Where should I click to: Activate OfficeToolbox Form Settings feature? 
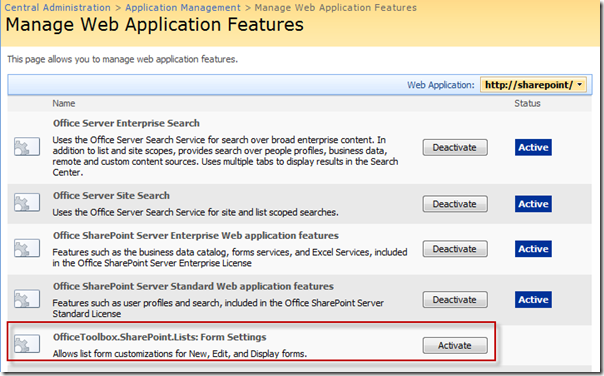click(x=455, y=346)
